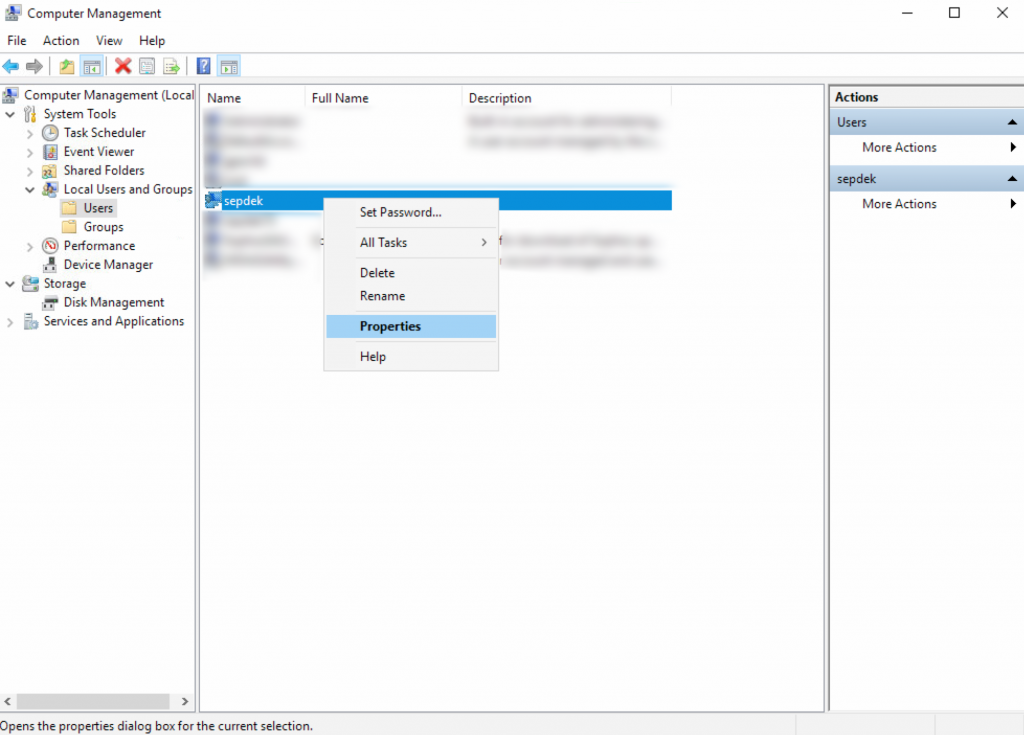This screenshot has width=1024, height=735.
Task: Click the Local Users and Groups icon
Action: (50, 189)
